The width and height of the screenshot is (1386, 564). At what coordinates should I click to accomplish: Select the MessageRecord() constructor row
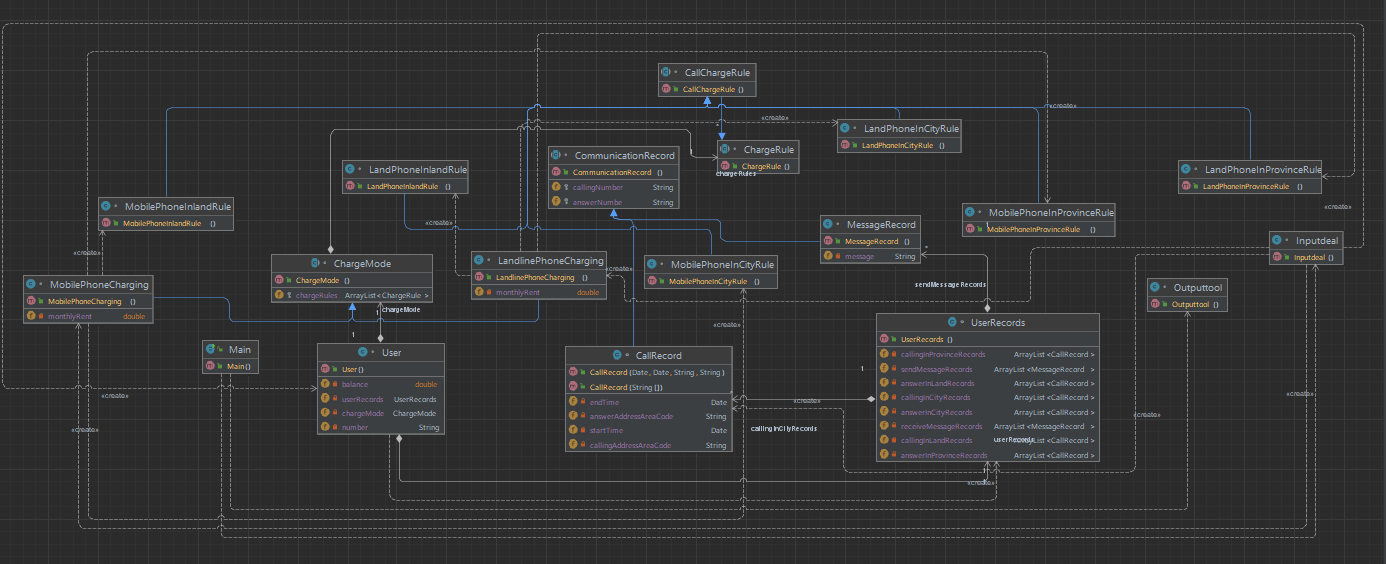(868, 241)
